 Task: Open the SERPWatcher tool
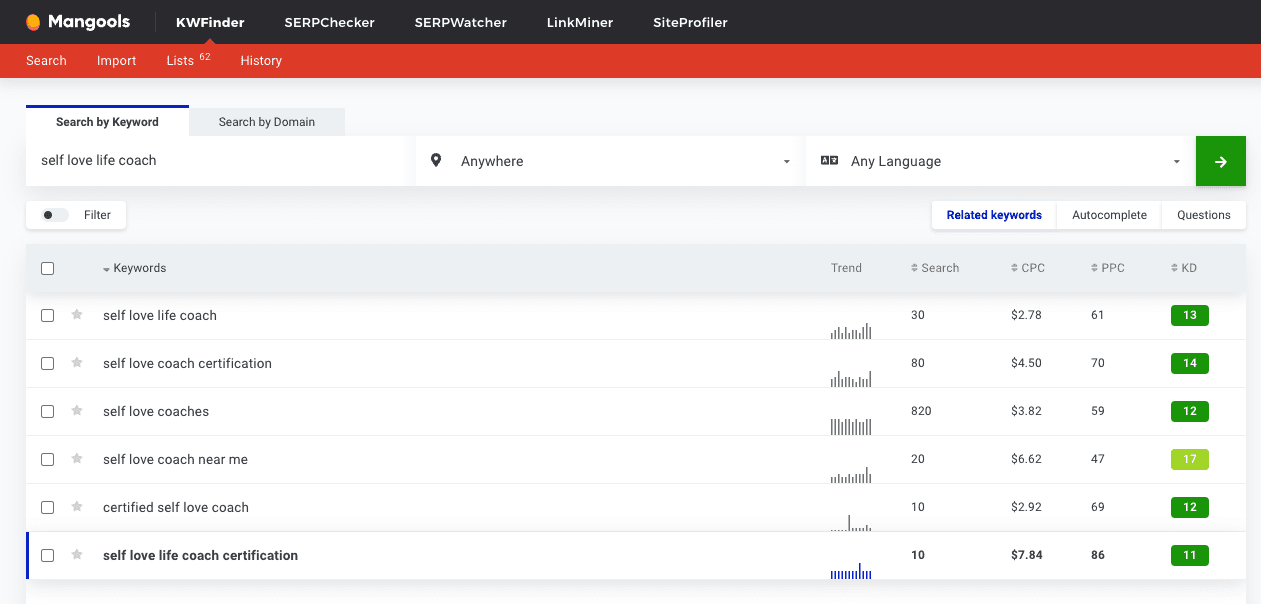(x=460, y=22)
